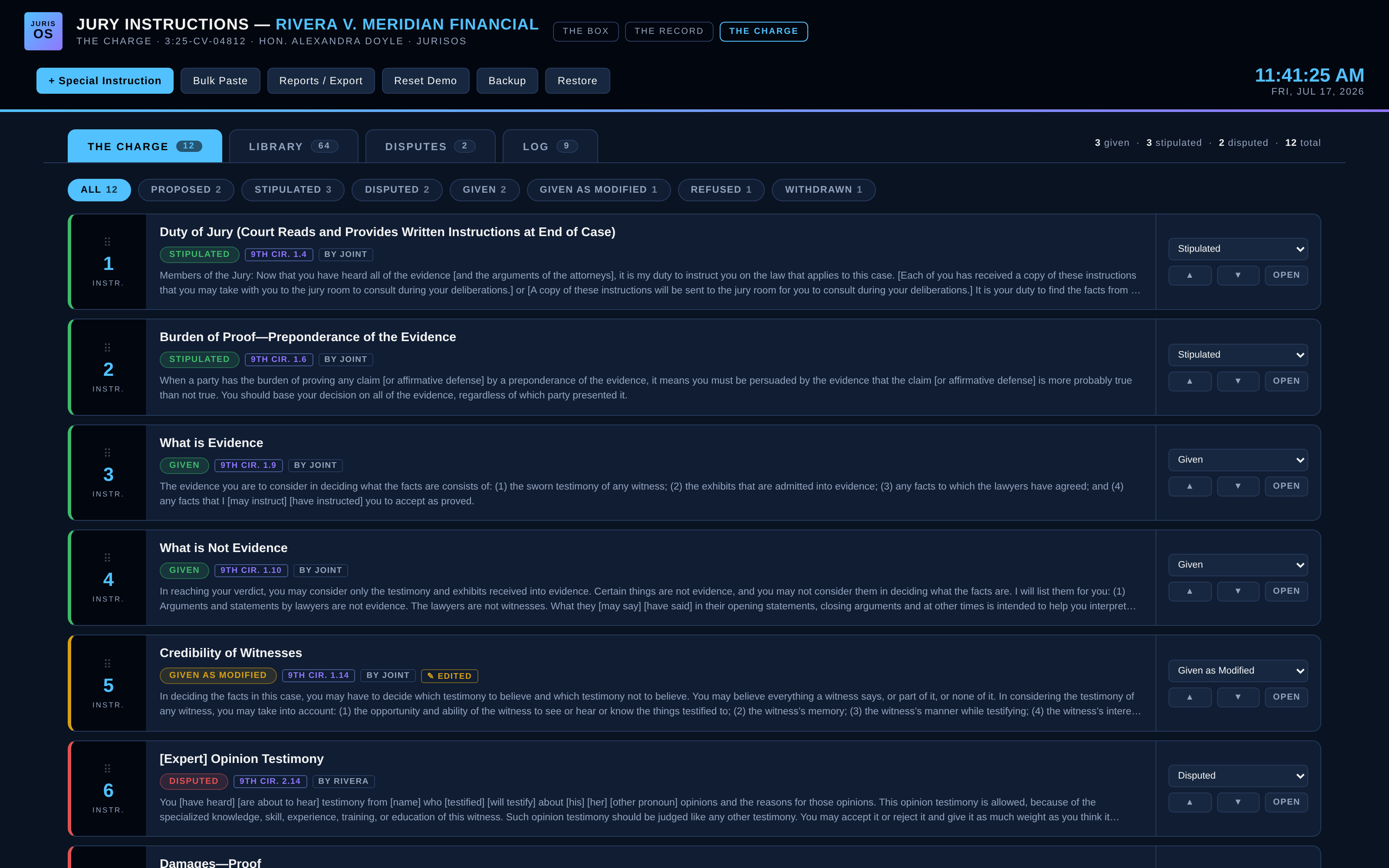Filter list by Stipulated 3
Screen dimensions: 1389x868
[293, 190]
